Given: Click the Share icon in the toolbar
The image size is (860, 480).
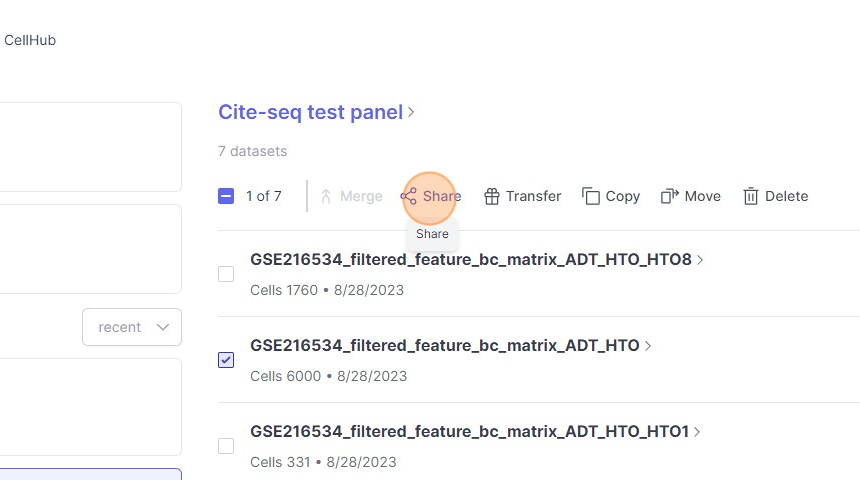Looking at the screenshot, I should tap(409, 196).
